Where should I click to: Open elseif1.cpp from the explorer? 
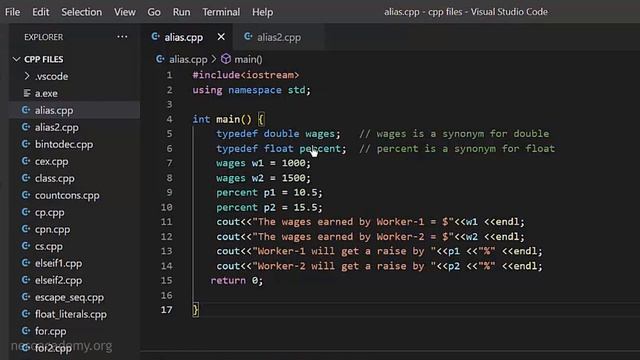(x=58, y=264)
